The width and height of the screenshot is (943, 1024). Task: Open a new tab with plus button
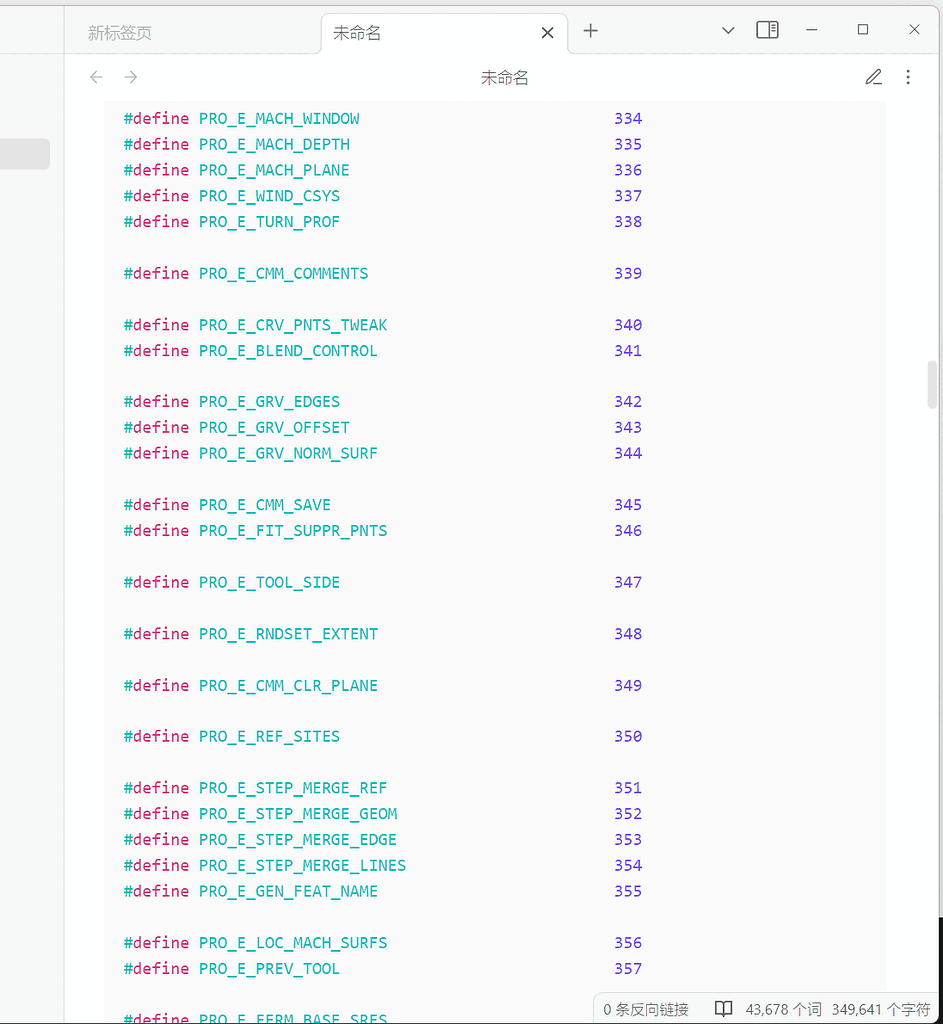tap(590, 31)
